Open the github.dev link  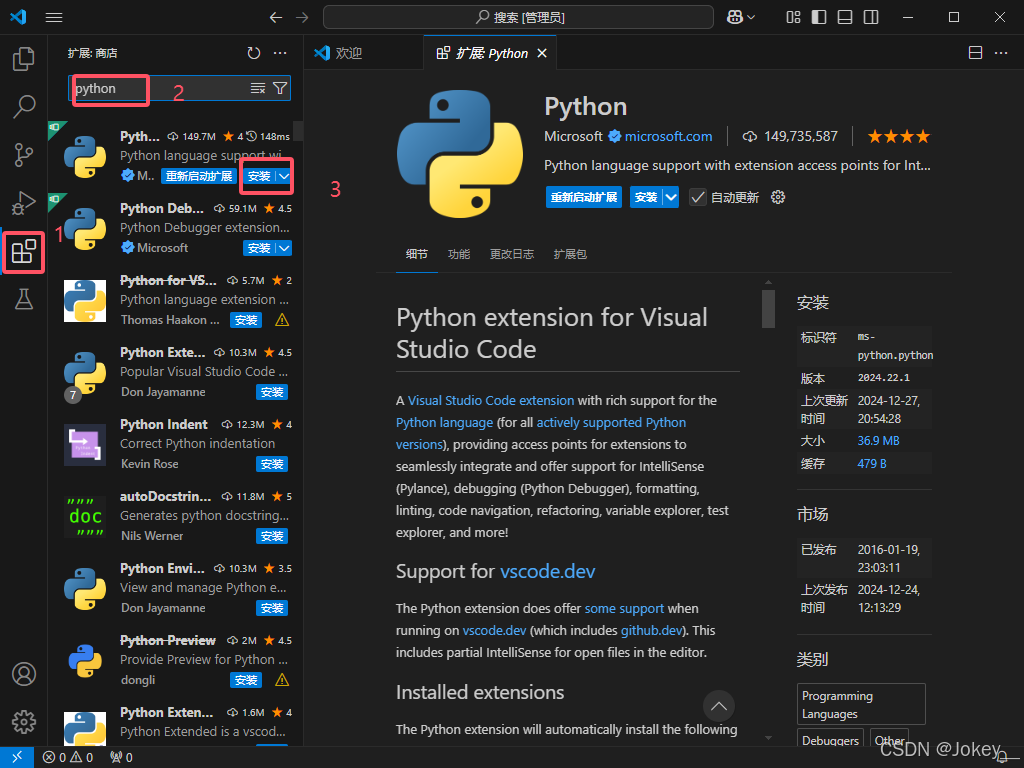point(651,631)
